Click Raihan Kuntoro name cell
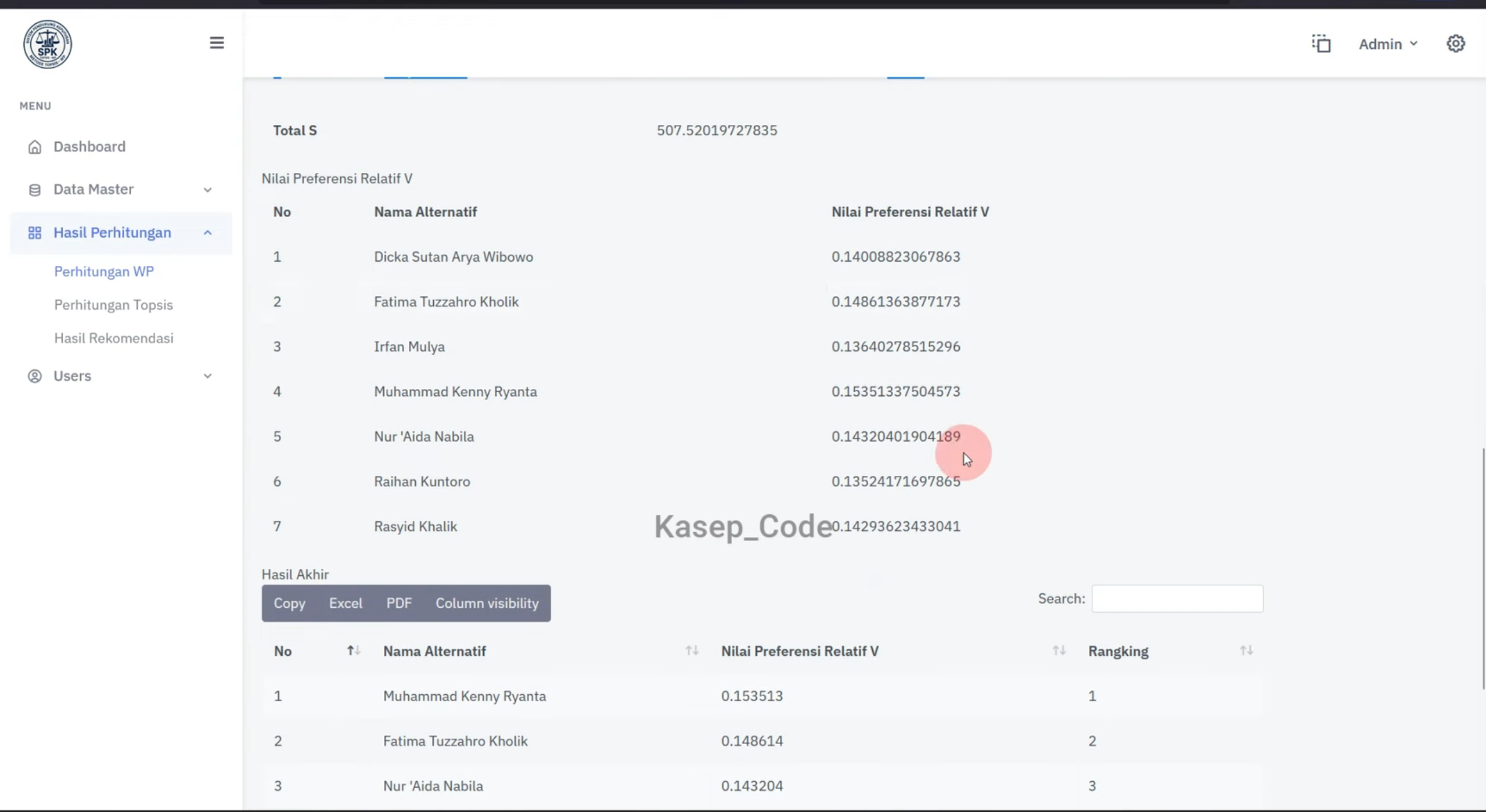Image resolution: width=1486 pixels, height=812 pixels. click(x=422, y=482)
